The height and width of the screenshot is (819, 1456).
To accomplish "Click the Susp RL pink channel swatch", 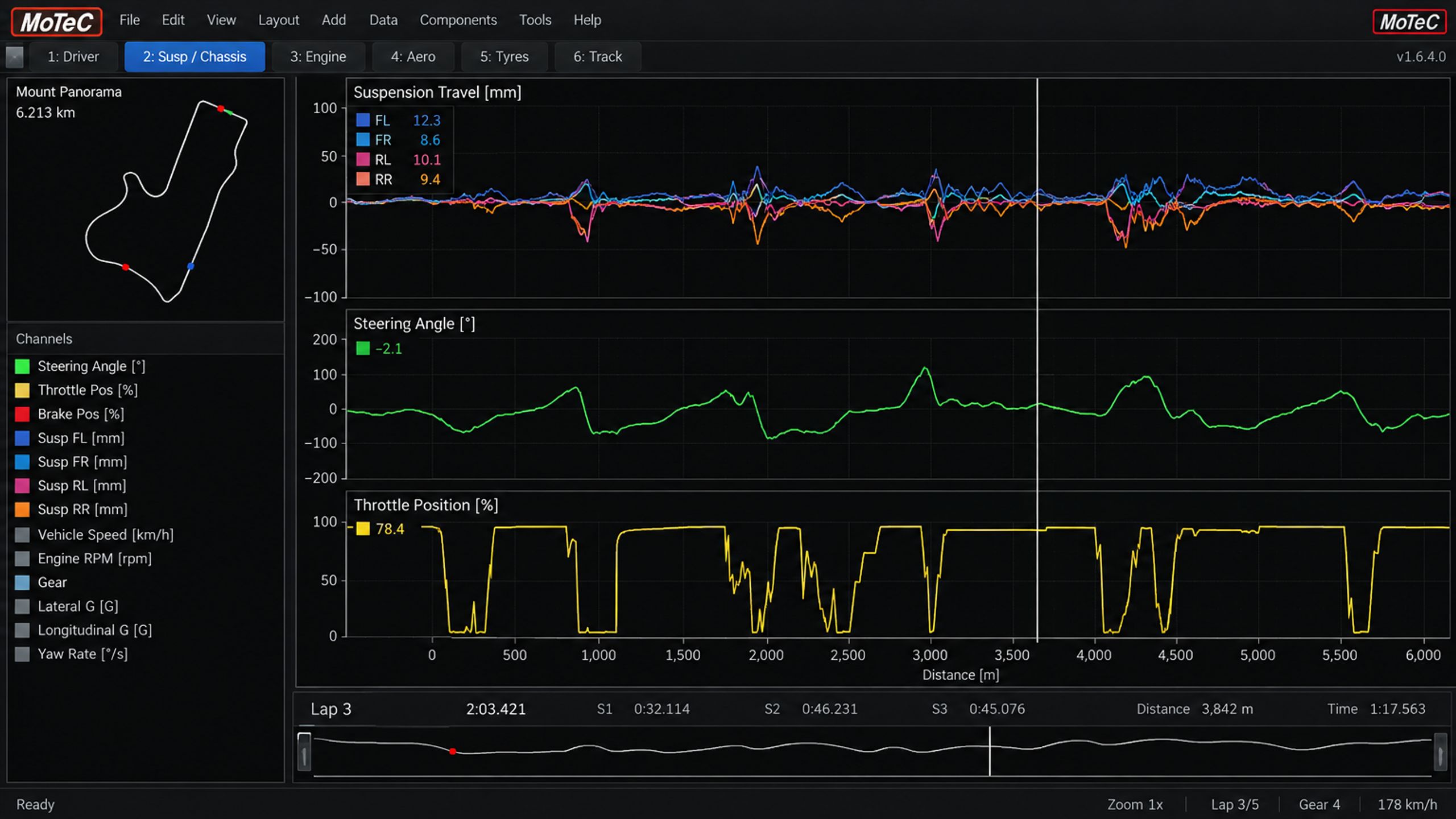I will [22, 486].
